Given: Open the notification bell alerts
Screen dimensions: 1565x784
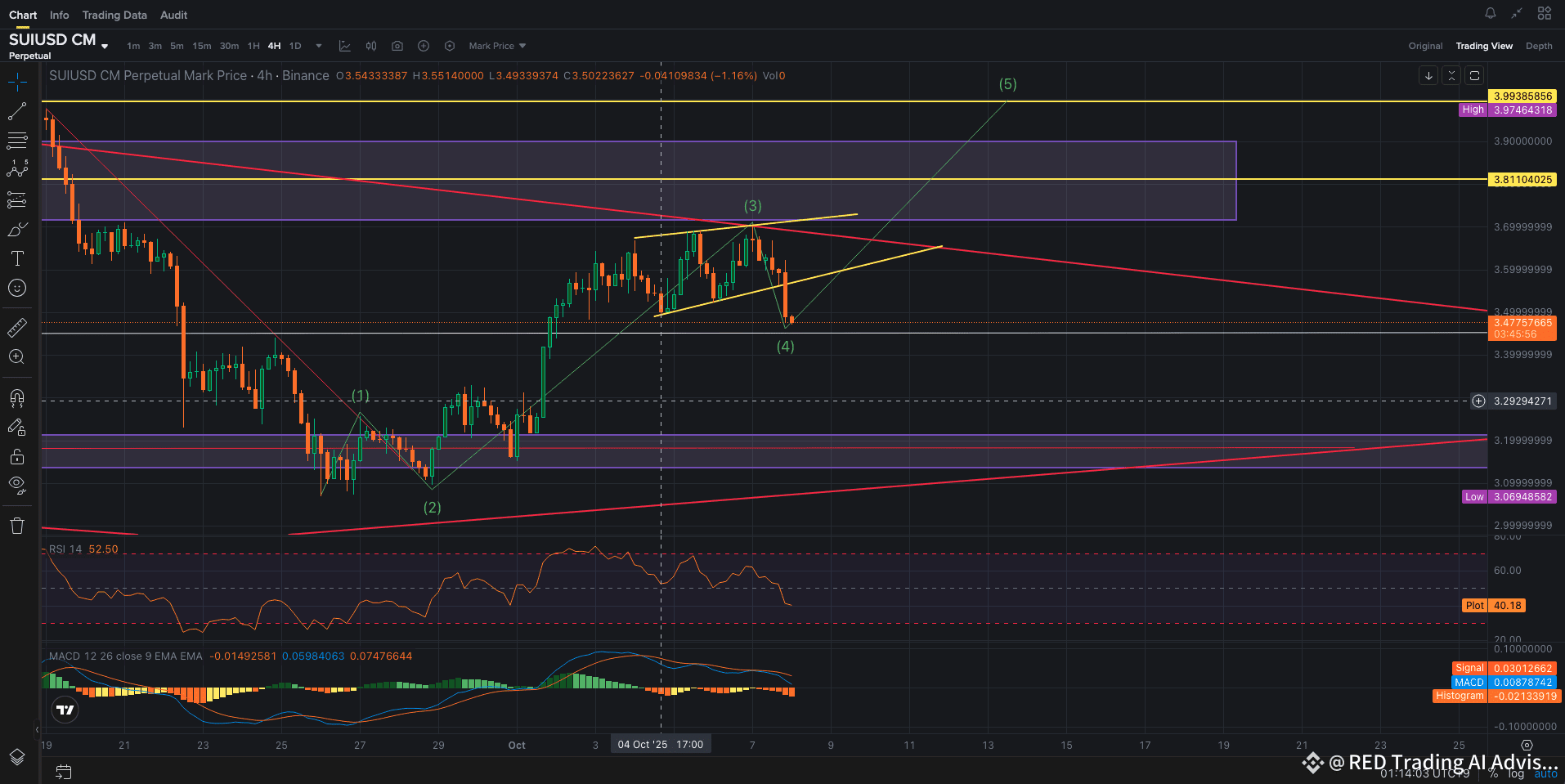Looking at the screenshot, I should (x=1491, y=13).
